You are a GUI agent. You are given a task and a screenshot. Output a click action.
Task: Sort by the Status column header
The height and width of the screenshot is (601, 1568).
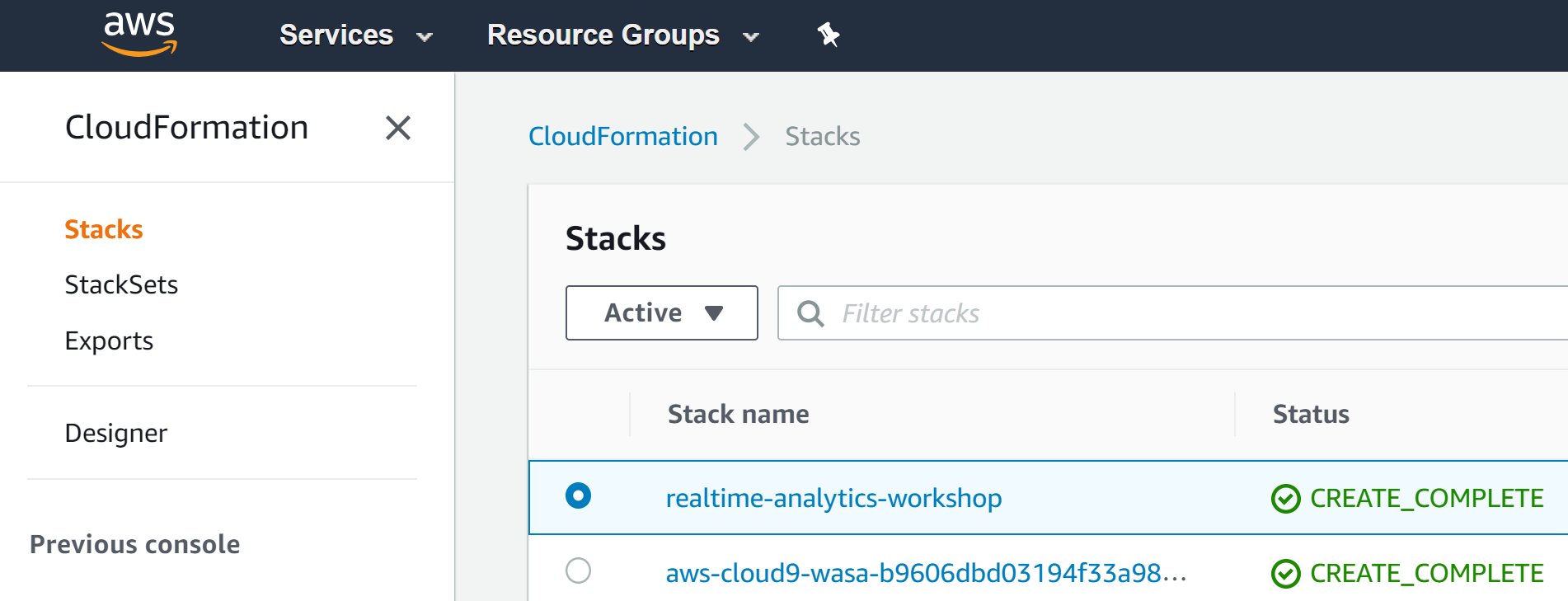tap(1311, 414)
